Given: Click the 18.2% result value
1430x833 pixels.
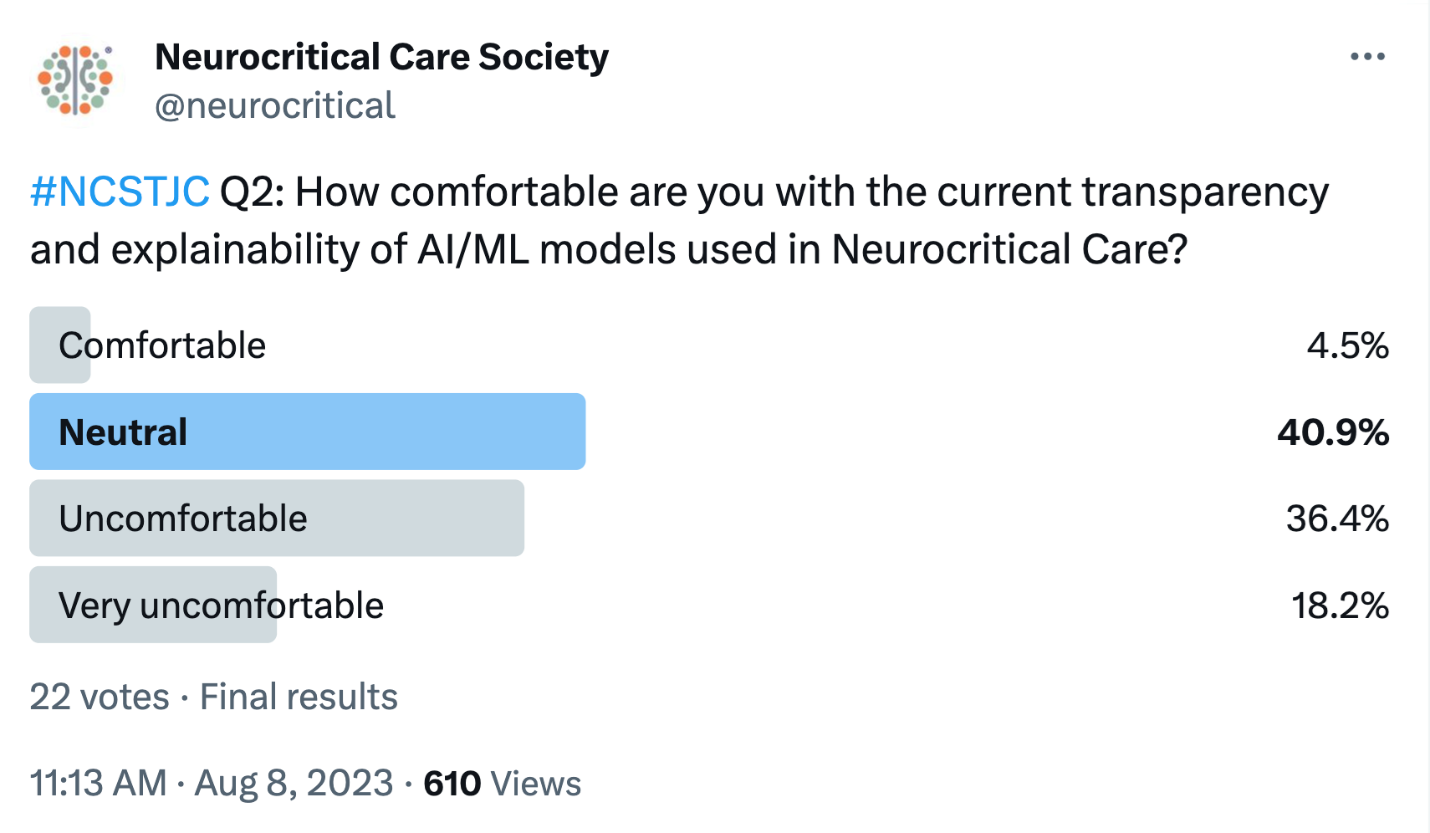Looking at the screenshot, I should (x=1339, y=606).
